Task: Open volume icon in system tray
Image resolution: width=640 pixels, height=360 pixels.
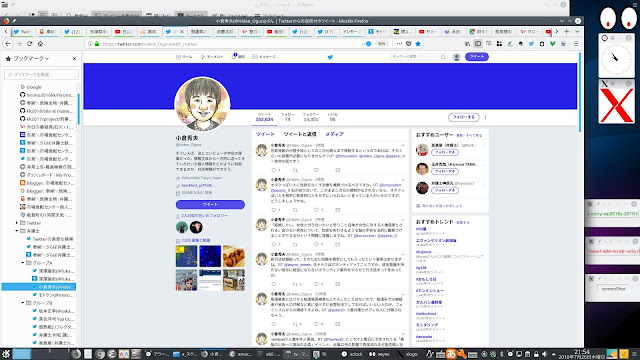Action: tap(544, 354)
